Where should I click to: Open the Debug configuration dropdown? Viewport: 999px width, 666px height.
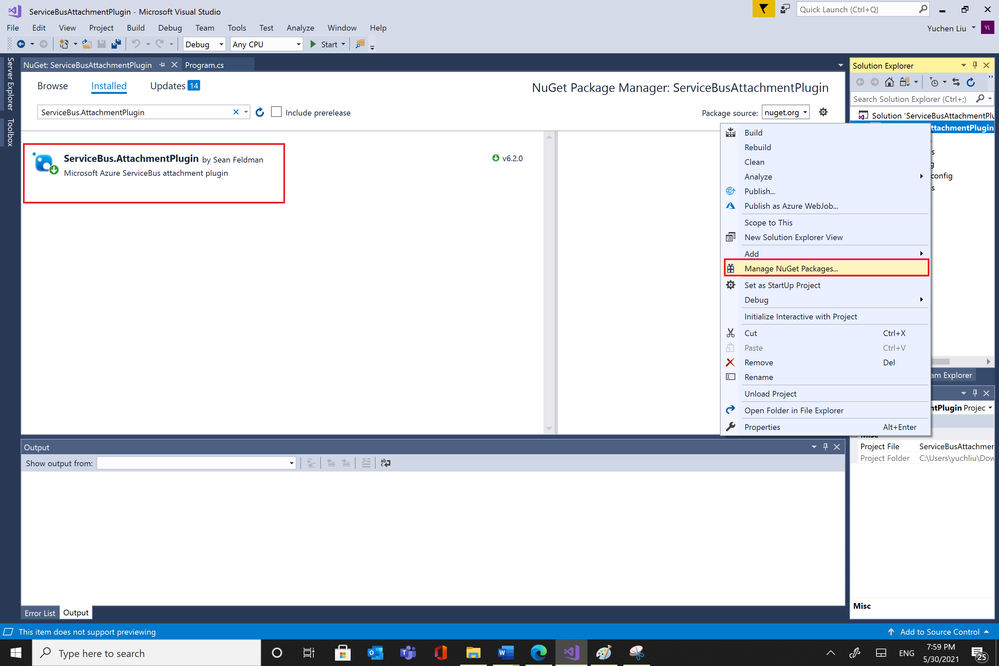[x=204, y=44]
